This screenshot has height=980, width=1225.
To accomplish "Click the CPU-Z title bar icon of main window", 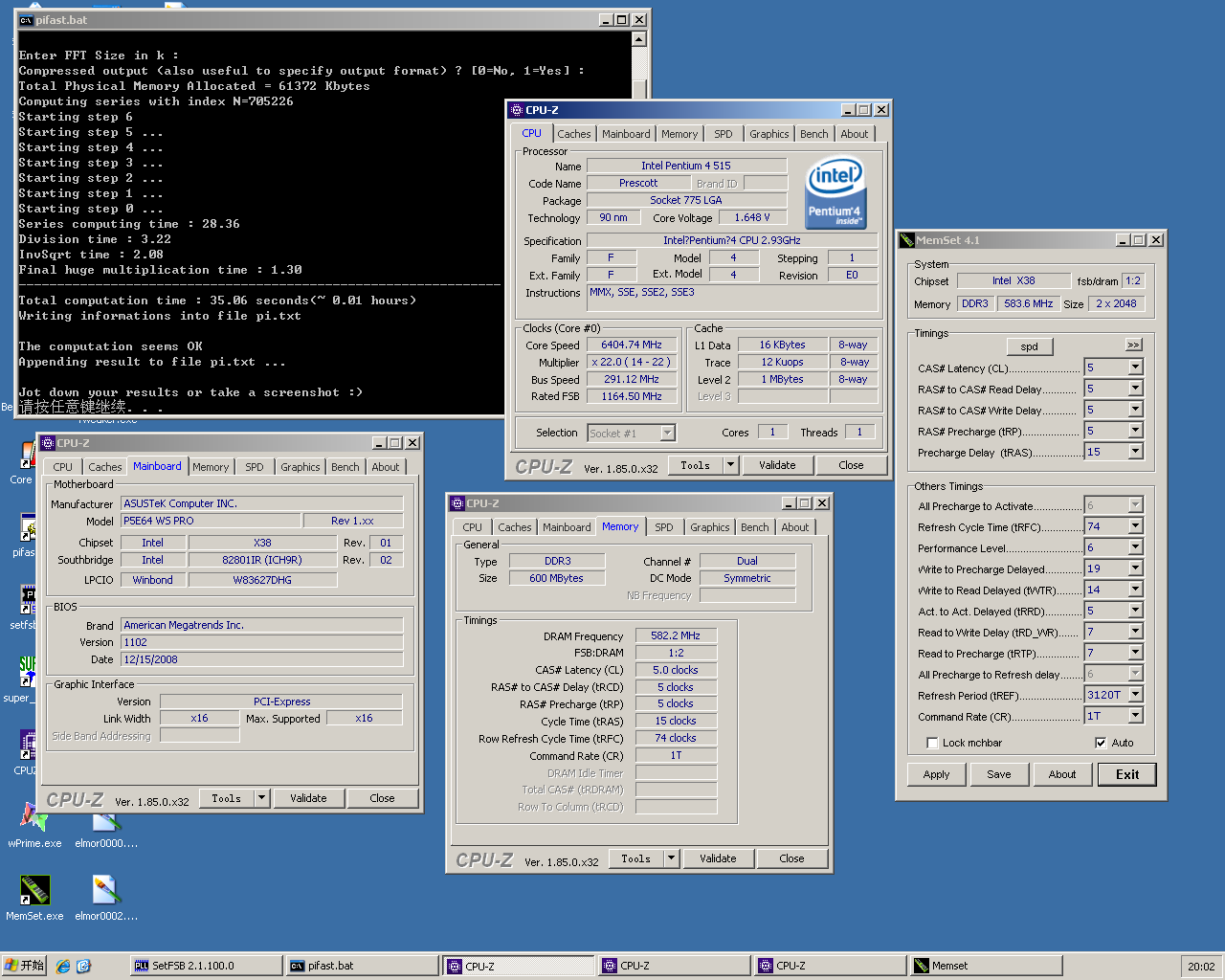I will [517, 110].
